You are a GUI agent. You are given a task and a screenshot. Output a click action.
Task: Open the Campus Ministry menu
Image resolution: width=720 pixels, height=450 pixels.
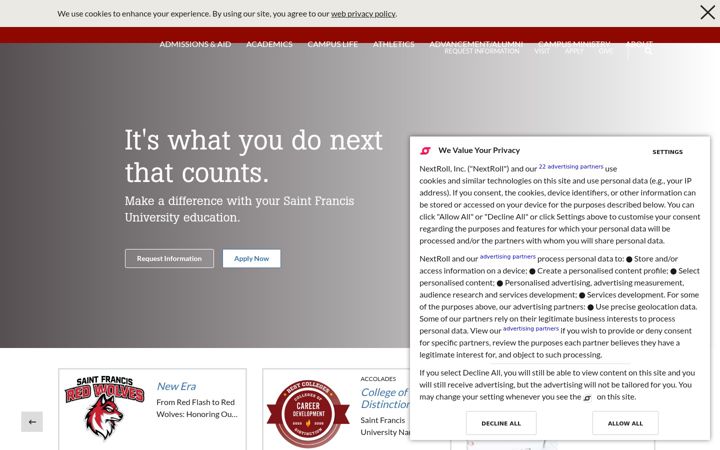coord(574,44)
